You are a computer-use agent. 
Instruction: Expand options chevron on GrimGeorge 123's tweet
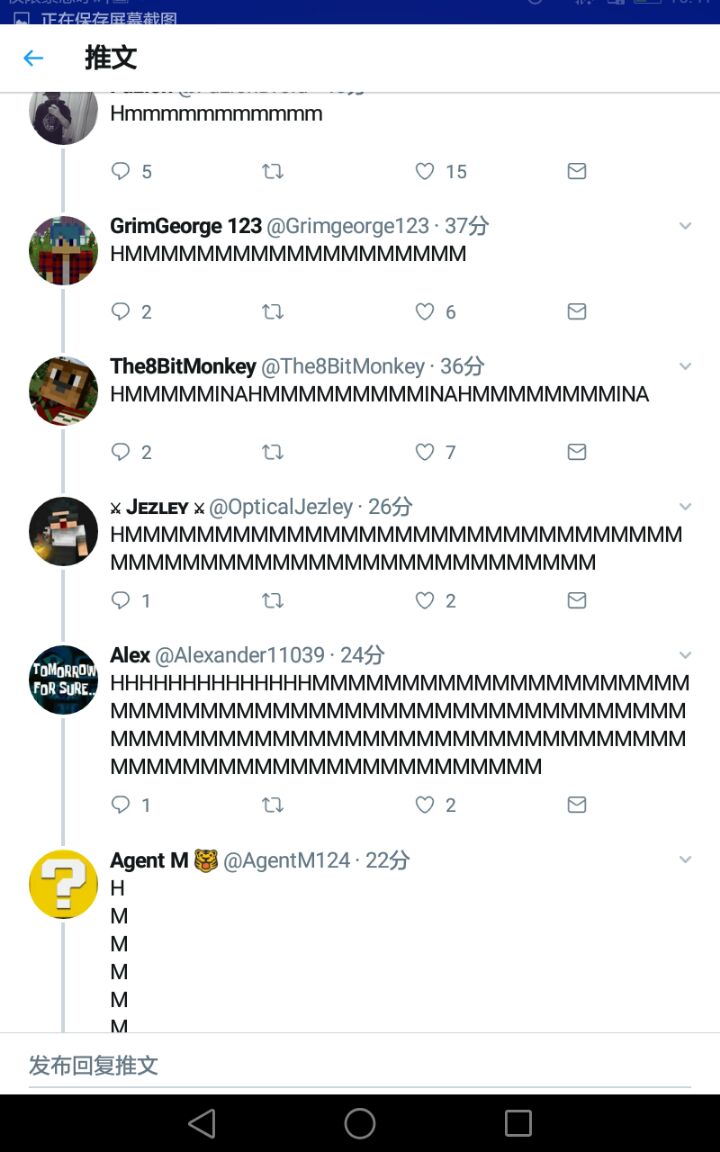pos(685,226)
